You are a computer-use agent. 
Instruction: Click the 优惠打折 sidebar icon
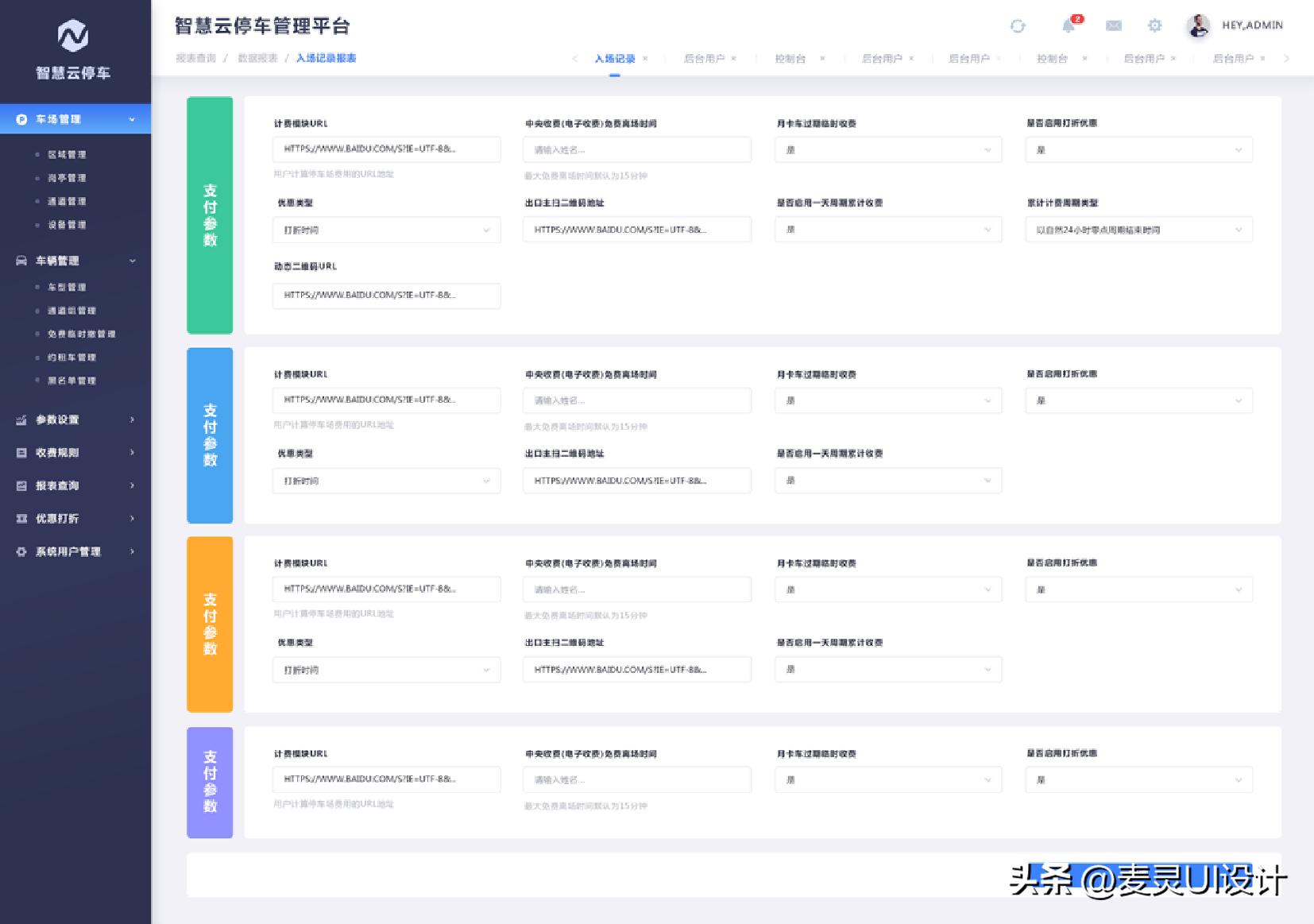(21, 518)
